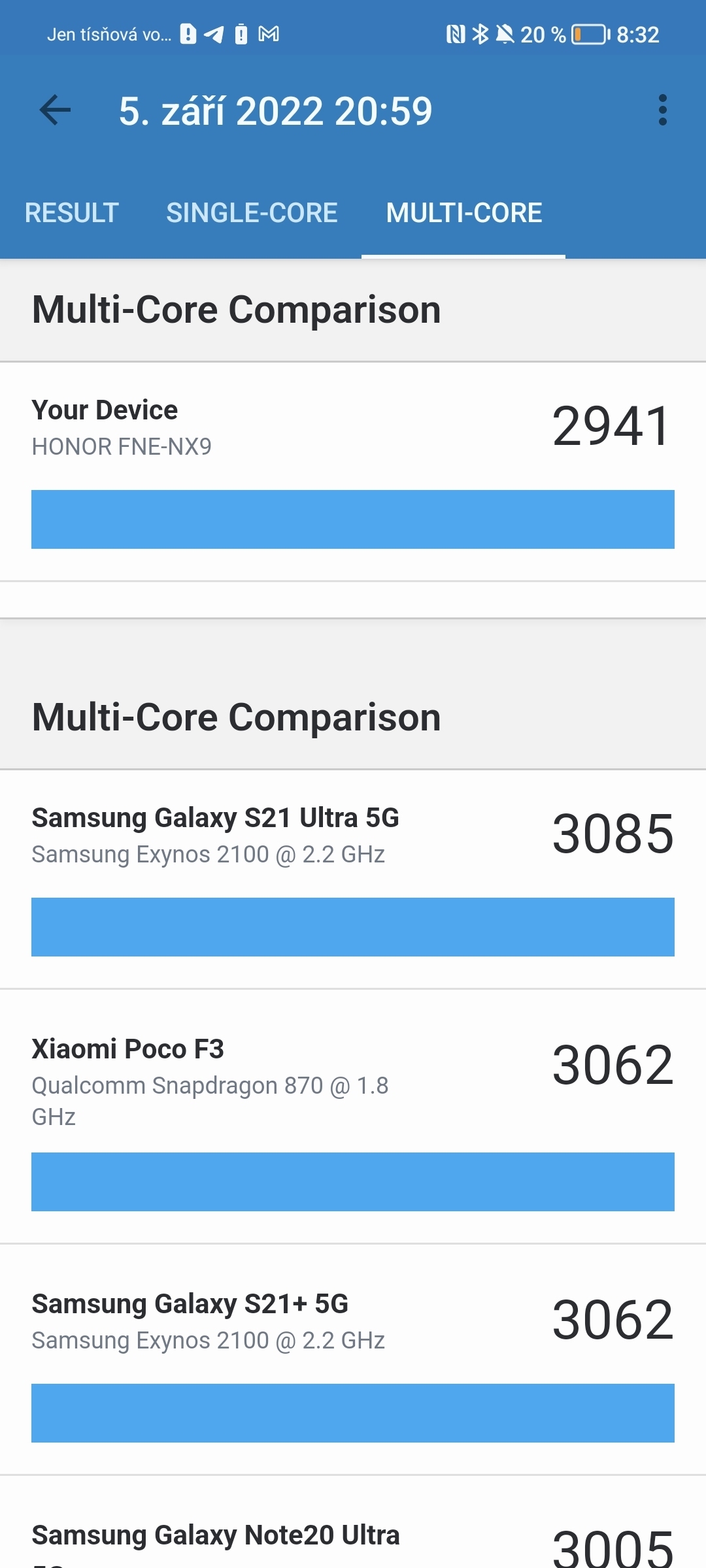This screenshot has height=1568, width=706.
Task: Tap the muted notifications bell icon
Action: pos(505,34)
